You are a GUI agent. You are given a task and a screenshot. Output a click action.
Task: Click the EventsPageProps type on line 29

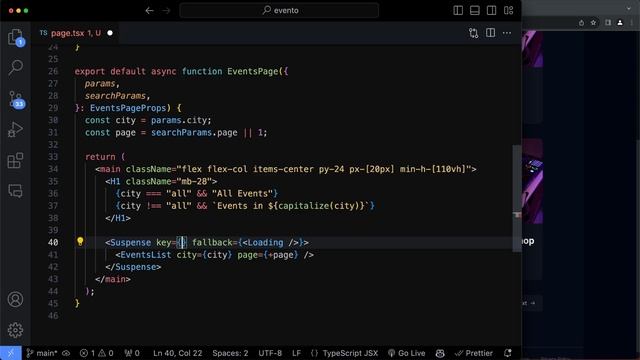[x=128, y=108]
